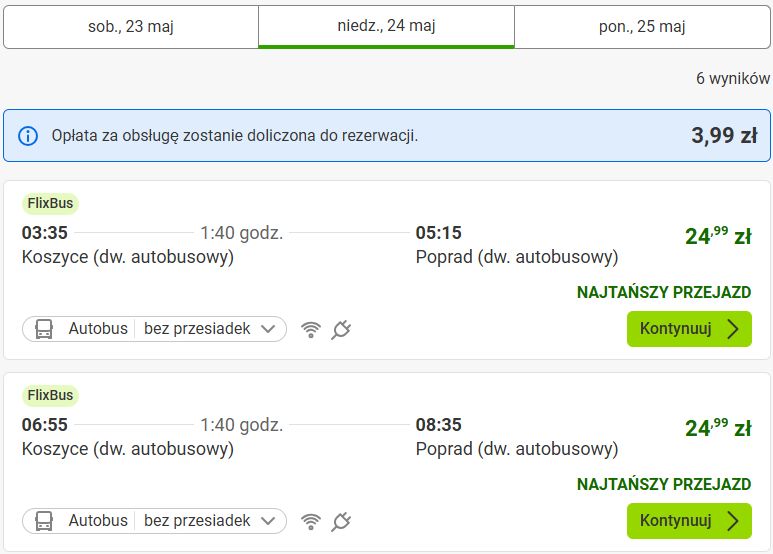Screen dimensions: 773x554
Task: Select the niedz., 24 maj tab
Action: pyautogui.click(x=386, y=27)
